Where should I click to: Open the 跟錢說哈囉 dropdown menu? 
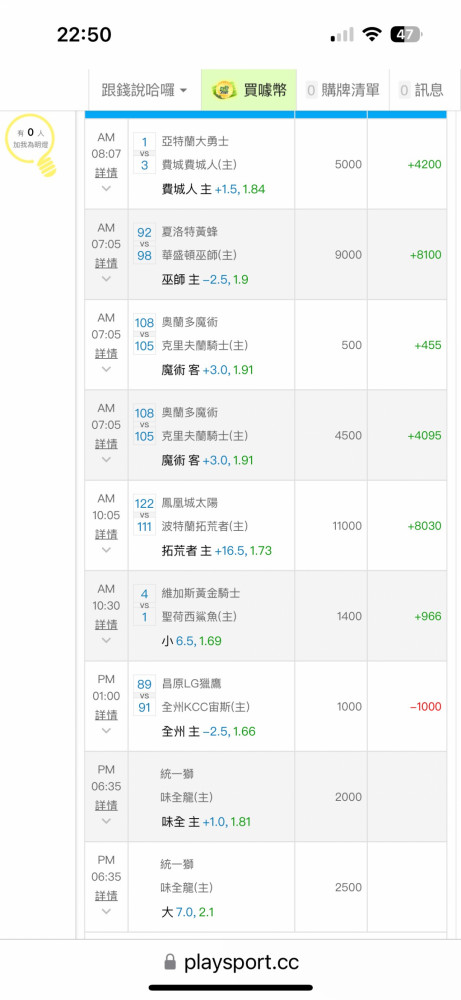[x=145, y=90]
